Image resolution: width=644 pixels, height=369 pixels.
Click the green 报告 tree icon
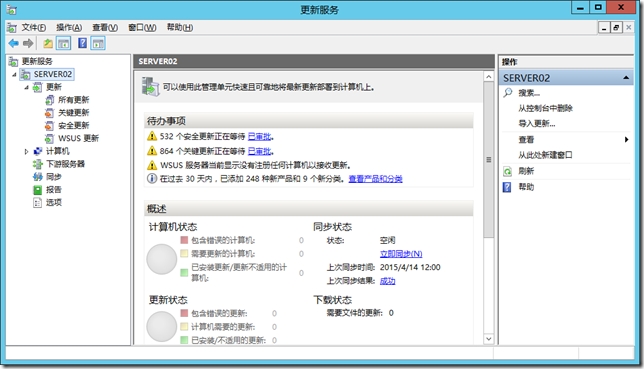pos(37,189)
